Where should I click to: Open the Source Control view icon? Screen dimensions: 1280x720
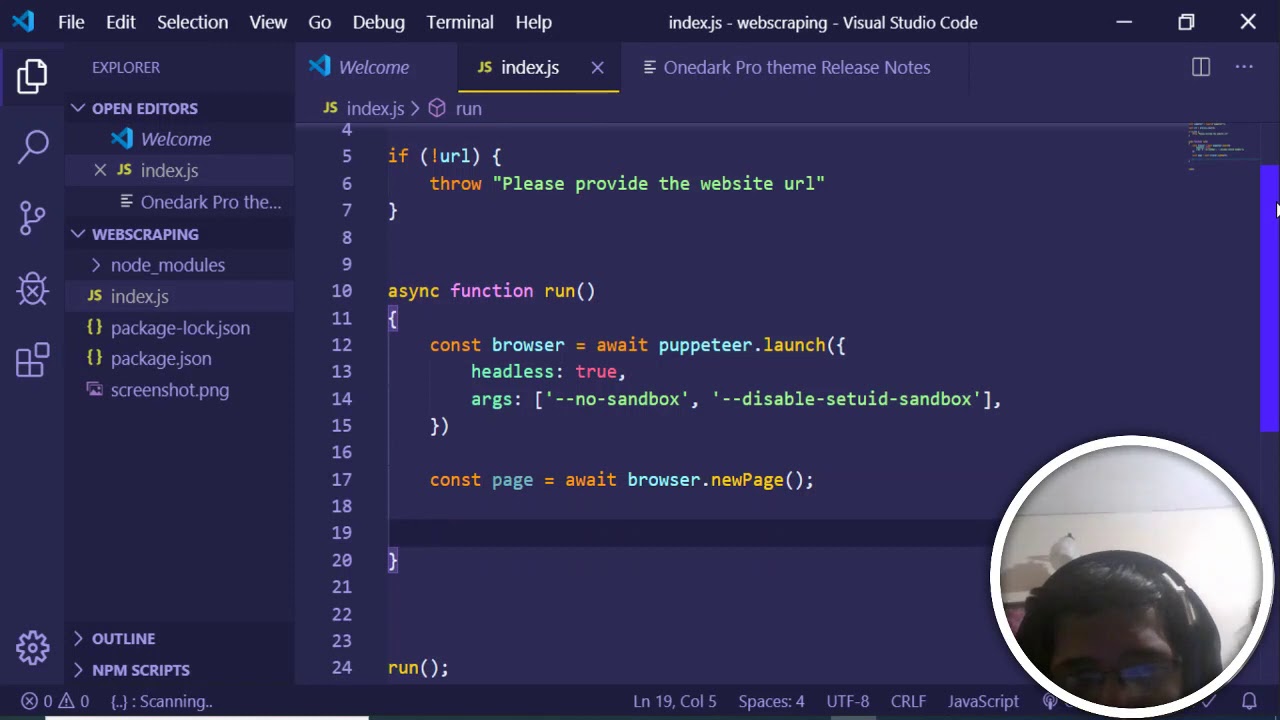click(32, 217)
